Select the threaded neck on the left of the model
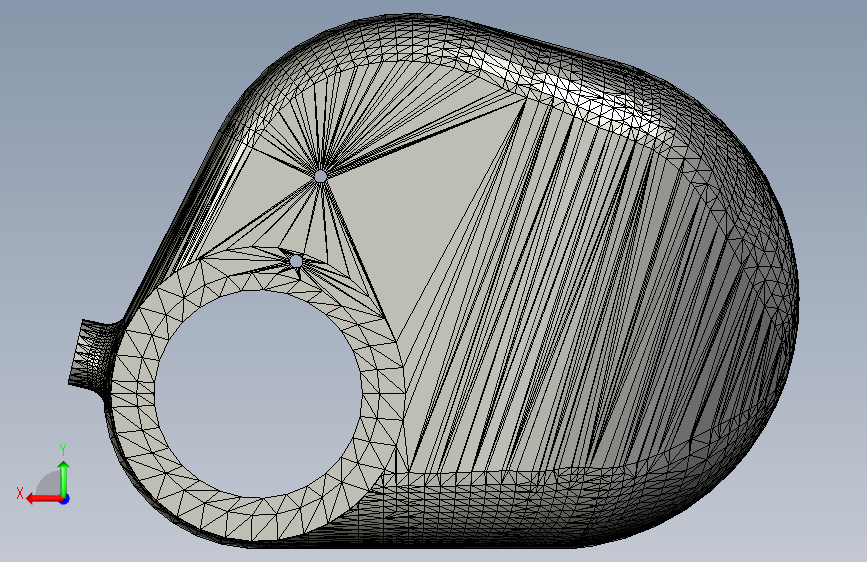 click(92, 355)
